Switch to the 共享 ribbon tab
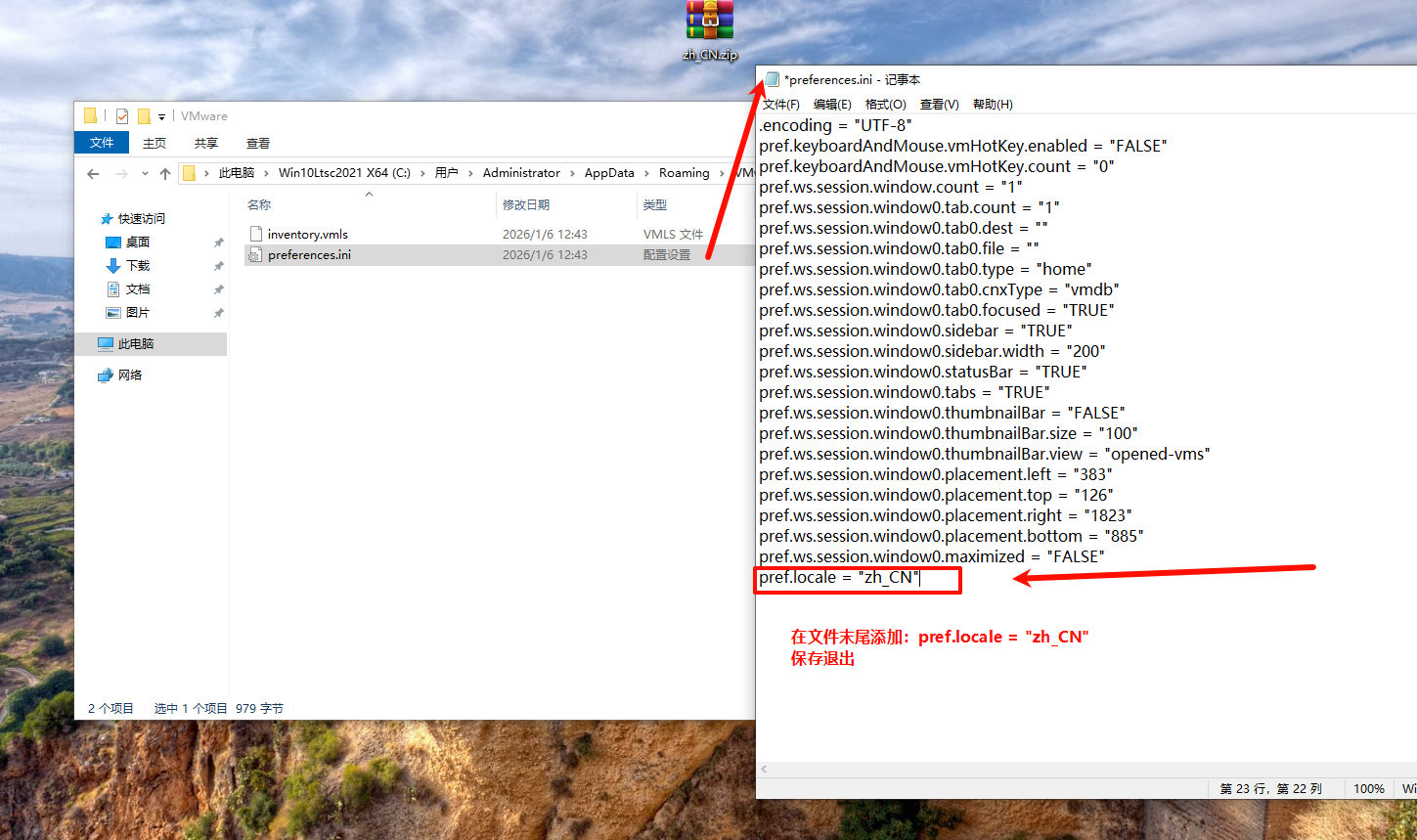 (206, 143)
